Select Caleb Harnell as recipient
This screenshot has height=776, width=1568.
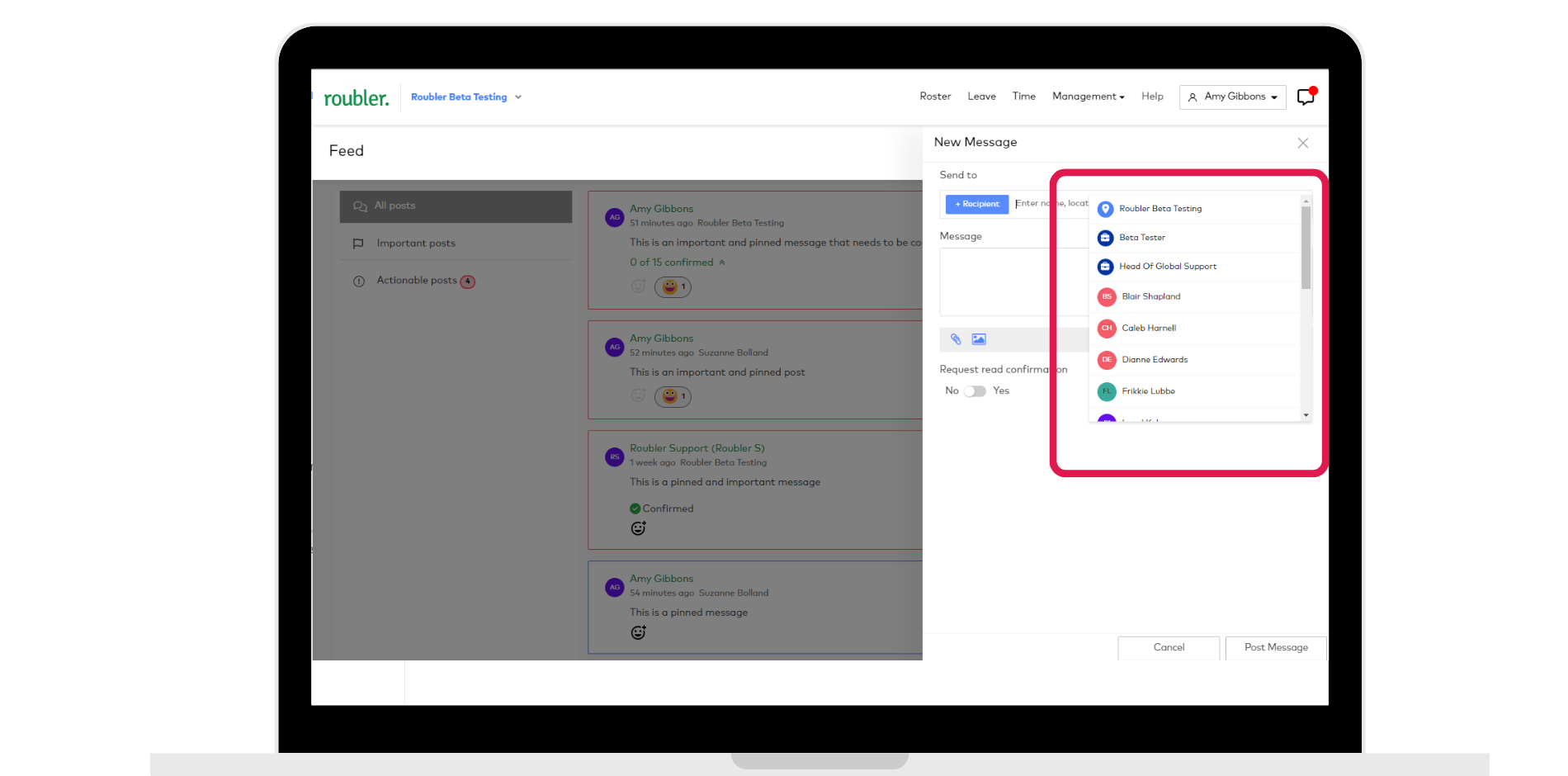coord(1195,328)
